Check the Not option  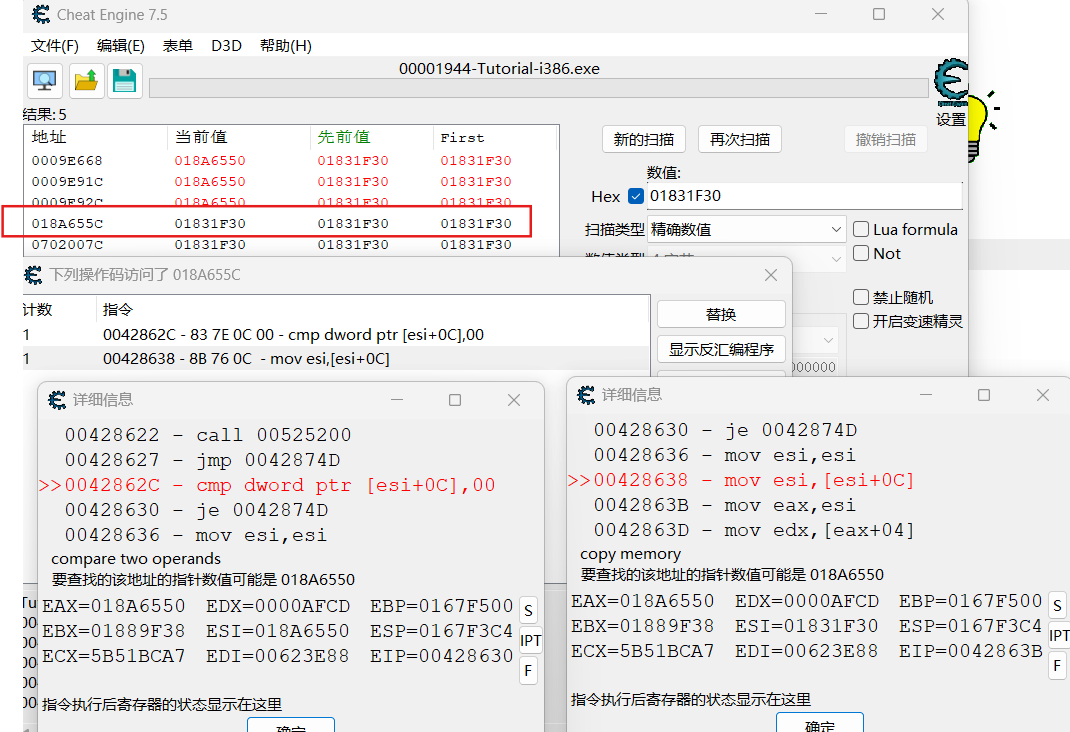coord(861,254)
